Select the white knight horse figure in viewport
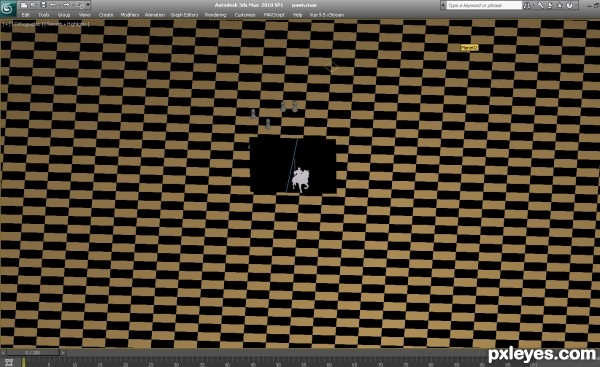The height and width of the screenshot is (367, 600). pos(300,180)
